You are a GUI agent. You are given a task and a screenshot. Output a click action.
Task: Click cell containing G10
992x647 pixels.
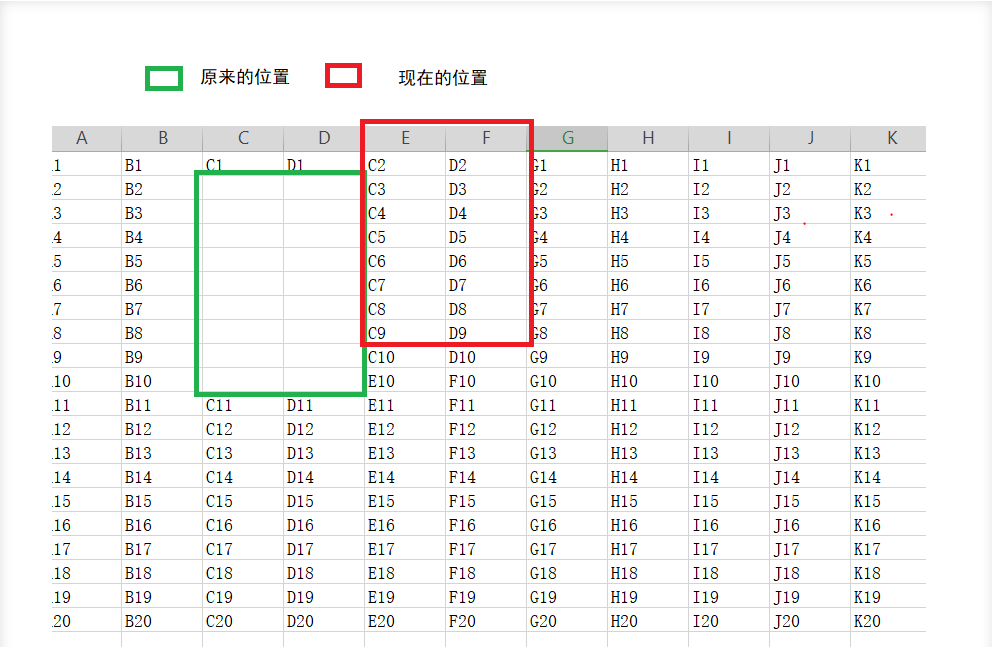(x=567, y=381)
